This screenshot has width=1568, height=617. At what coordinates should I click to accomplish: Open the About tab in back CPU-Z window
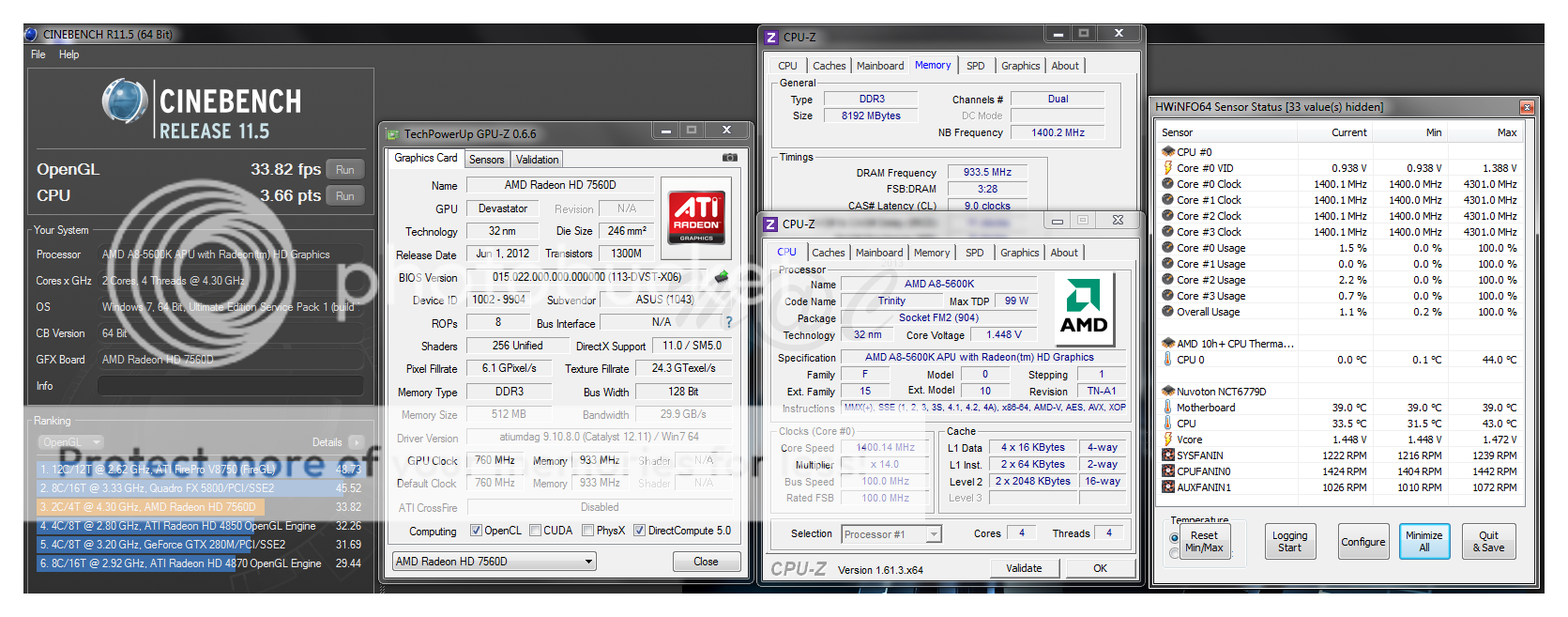1065,66
